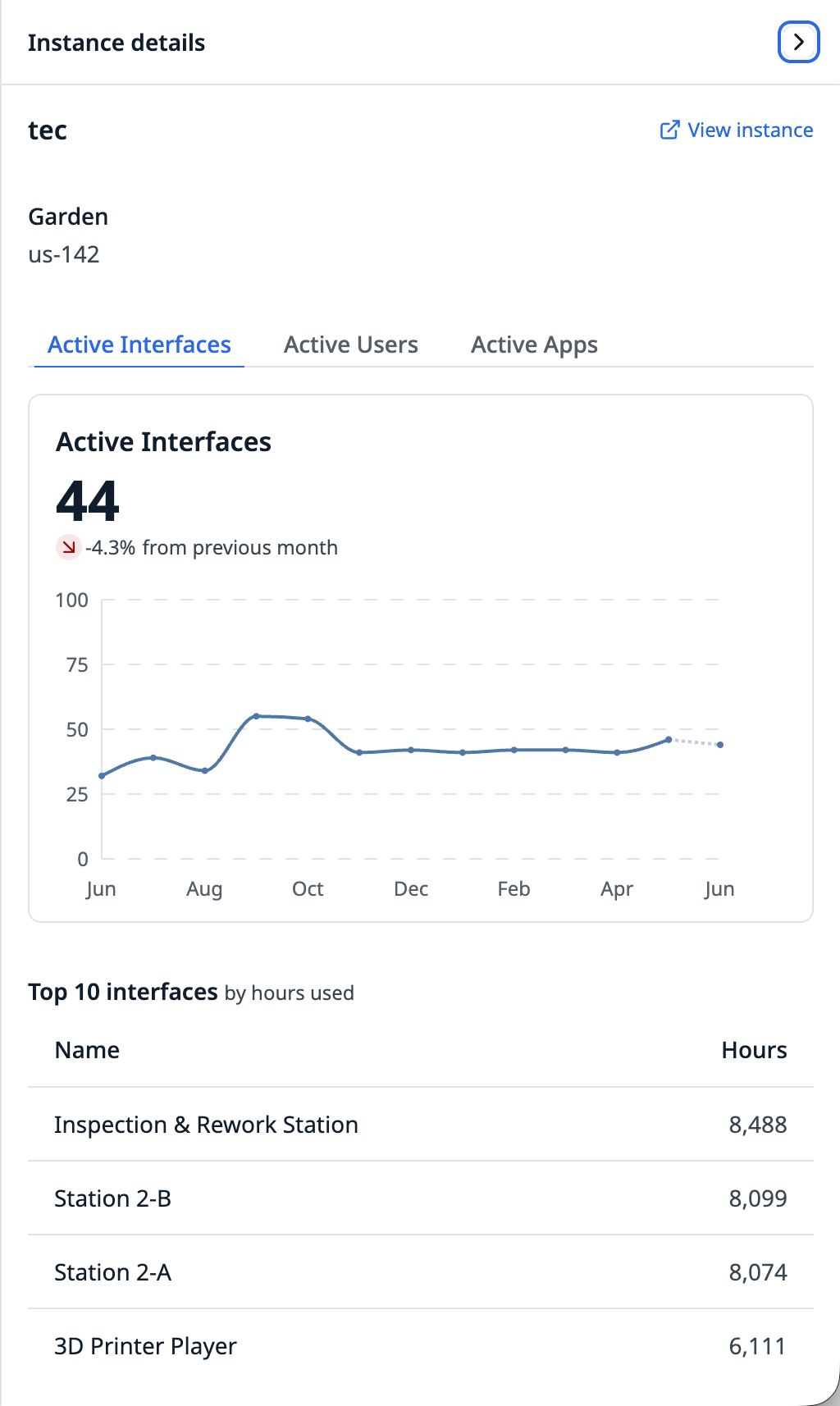Viewport: 840px width, 1406px height.
Task: Click the 'Oct' x-axis label
Action: click(x=308, y=889)
